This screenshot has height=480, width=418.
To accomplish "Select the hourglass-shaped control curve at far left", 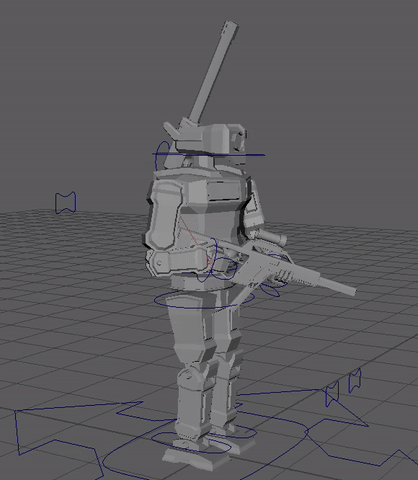I will pos(65,203).
